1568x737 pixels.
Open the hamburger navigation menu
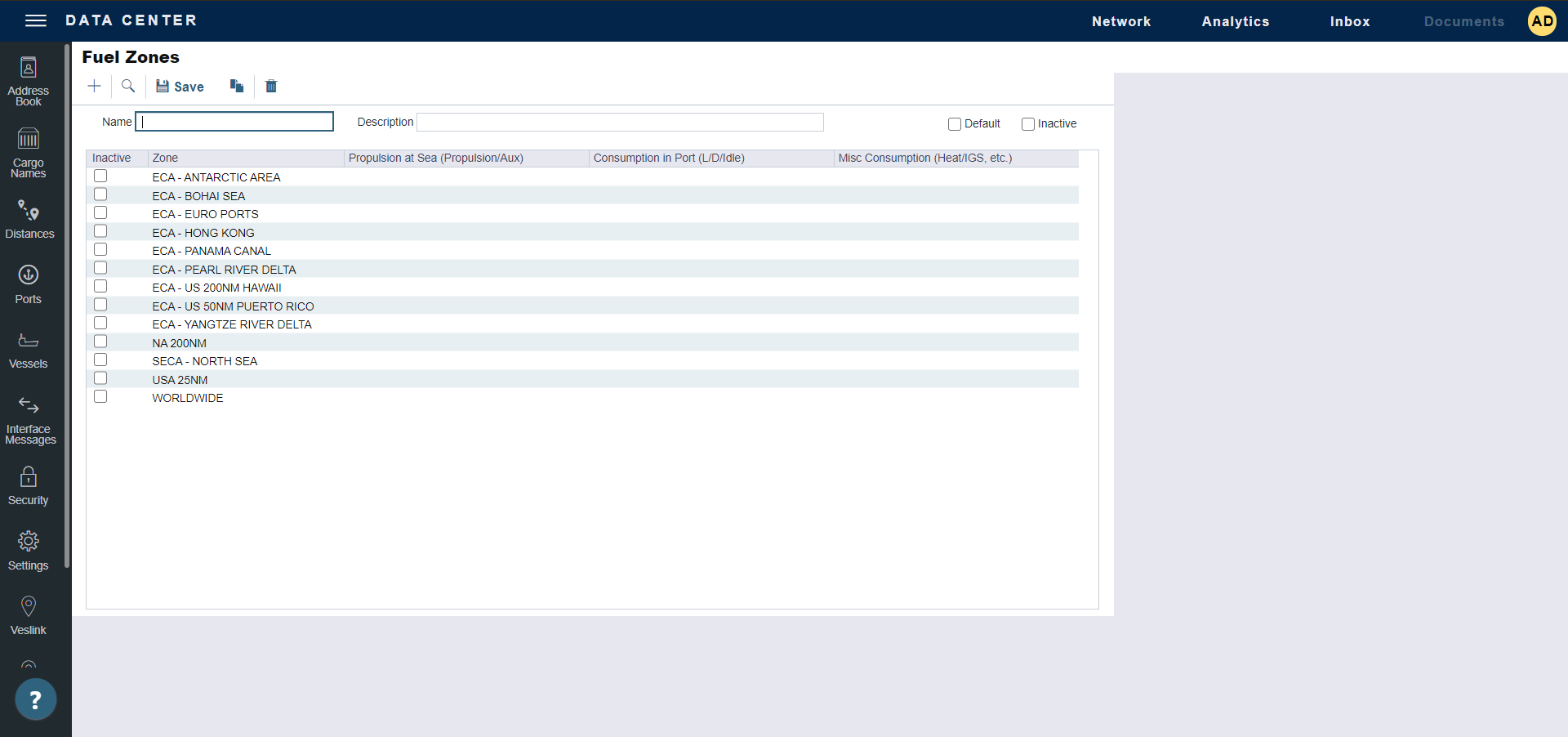(x=35, y=20)
